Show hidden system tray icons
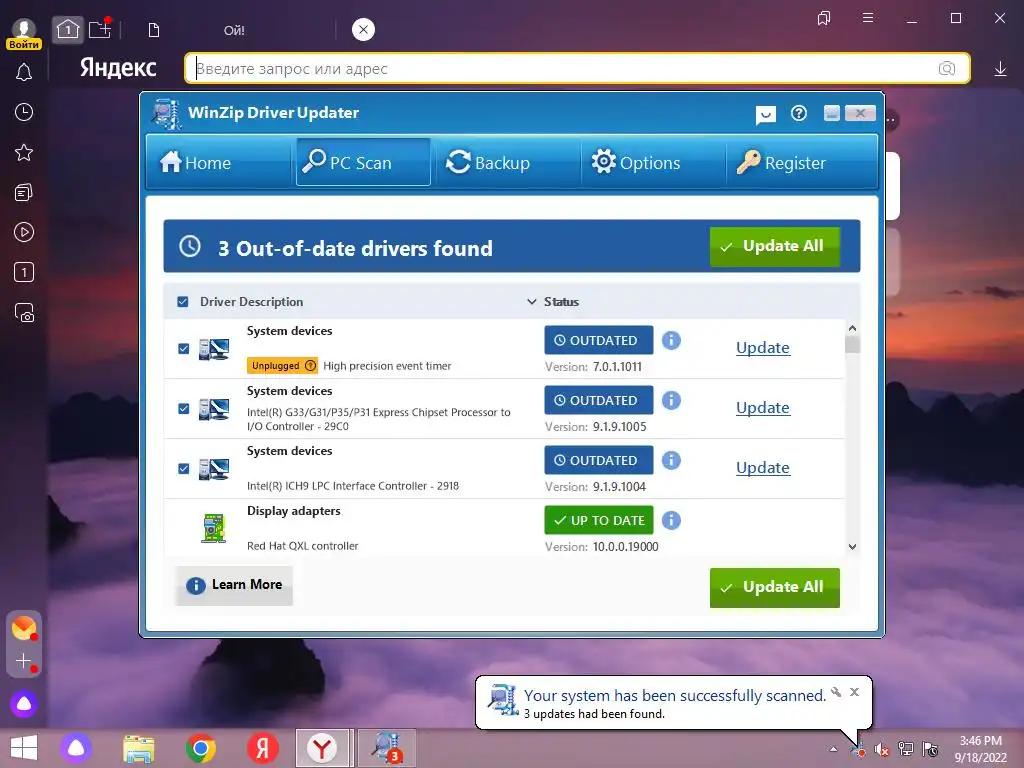1024x768 pixels. click(833, 749)
